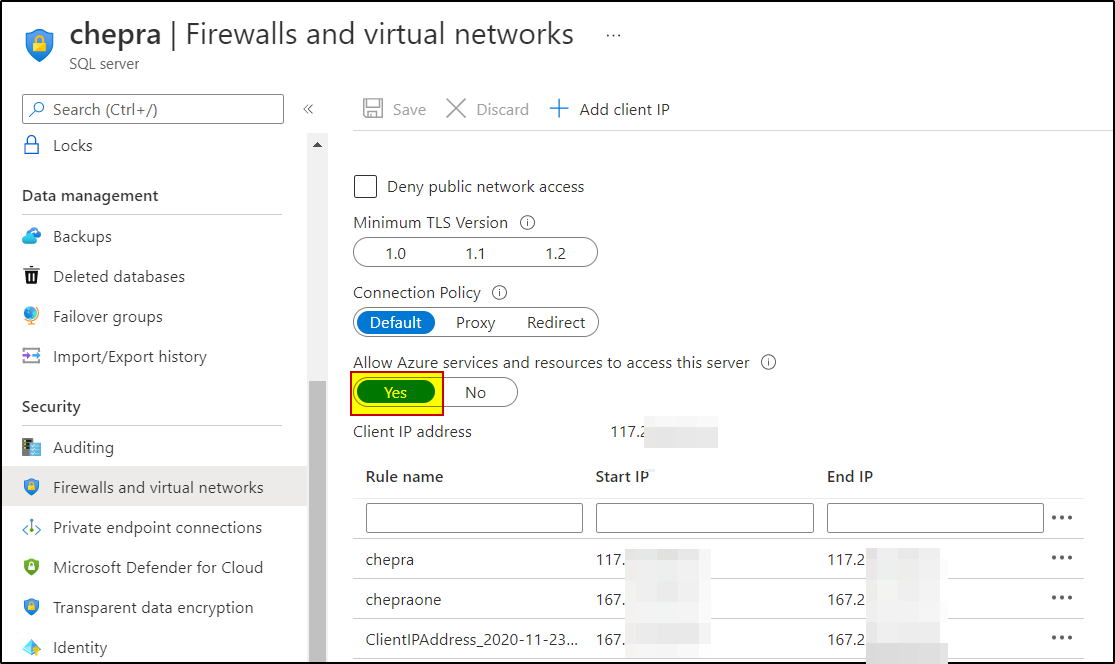Open the Backups section icon

(x=31, y=236)
